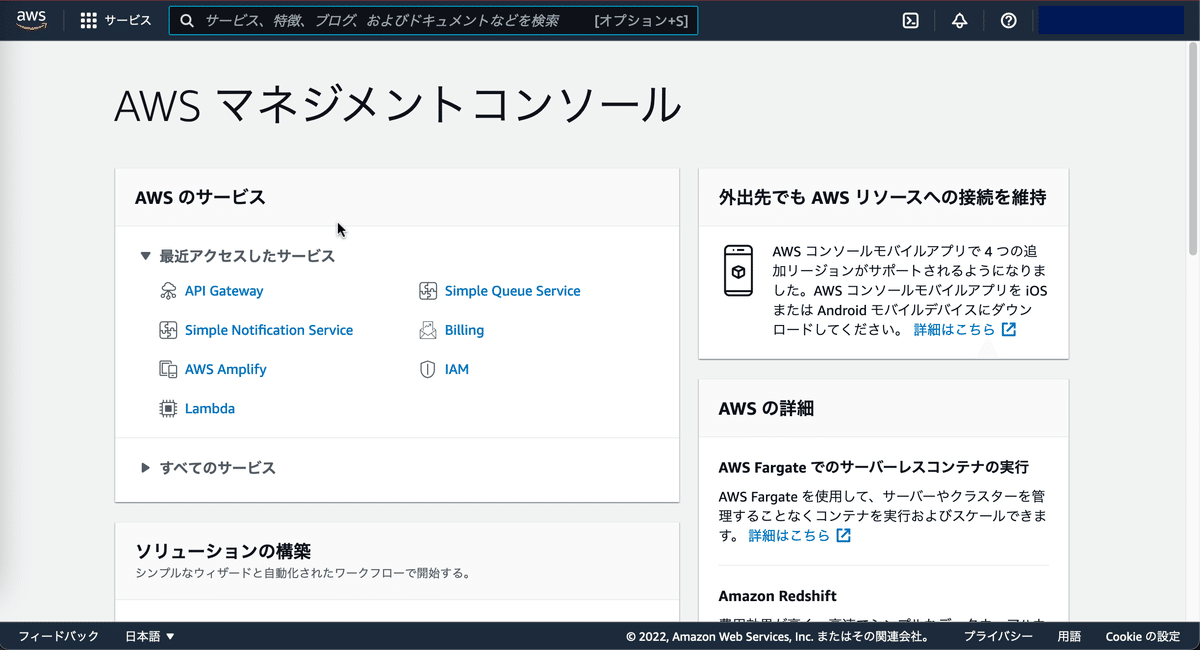The image size is (1200, 650).
Task: Click the API Gateway service icon
Action: [168, 291]
